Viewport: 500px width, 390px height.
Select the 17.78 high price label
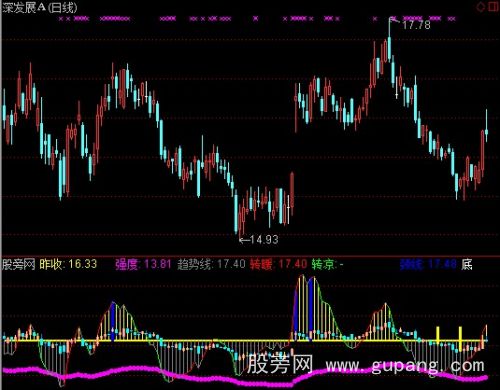(416, 25)
